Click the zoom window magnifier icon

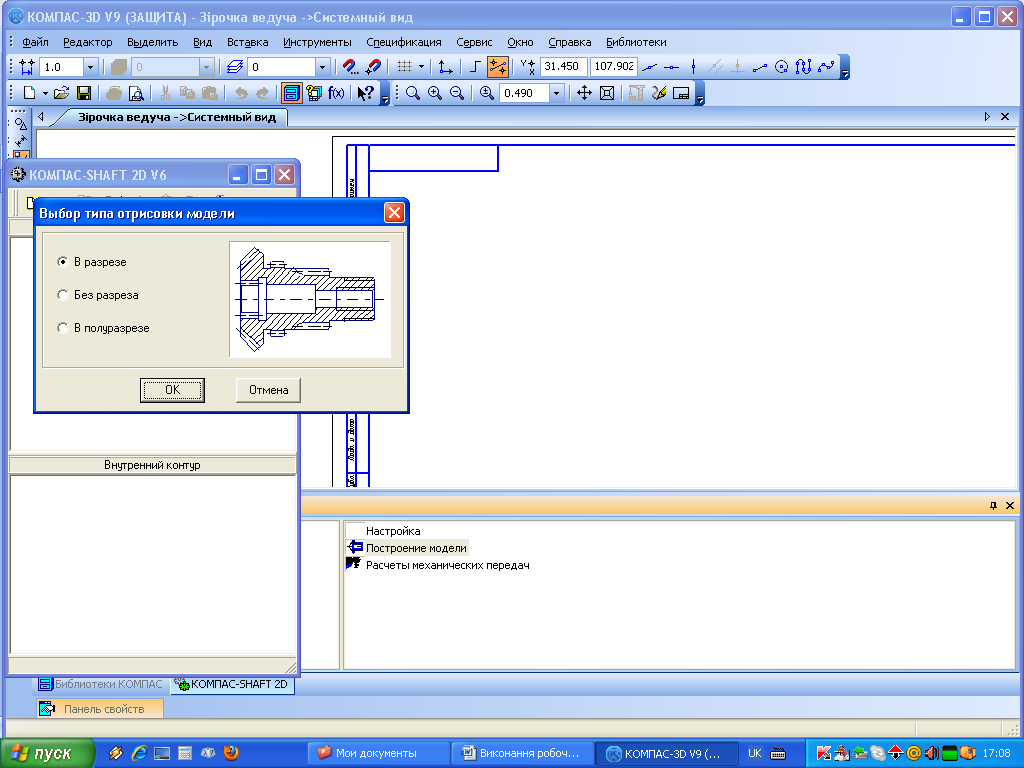click(413, 93)
